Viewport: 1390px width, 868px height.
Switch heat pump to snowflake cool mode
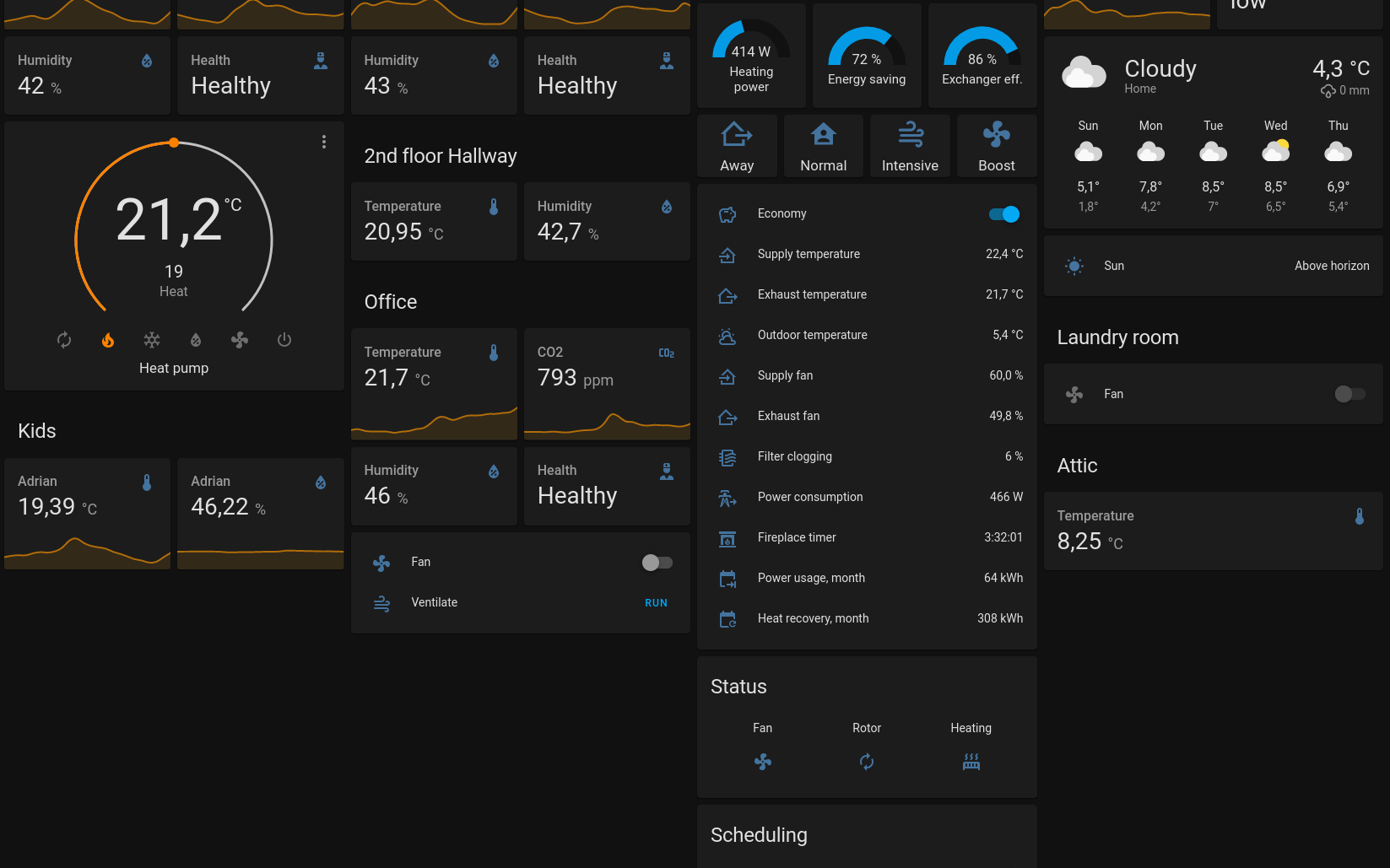pos(152,340)
